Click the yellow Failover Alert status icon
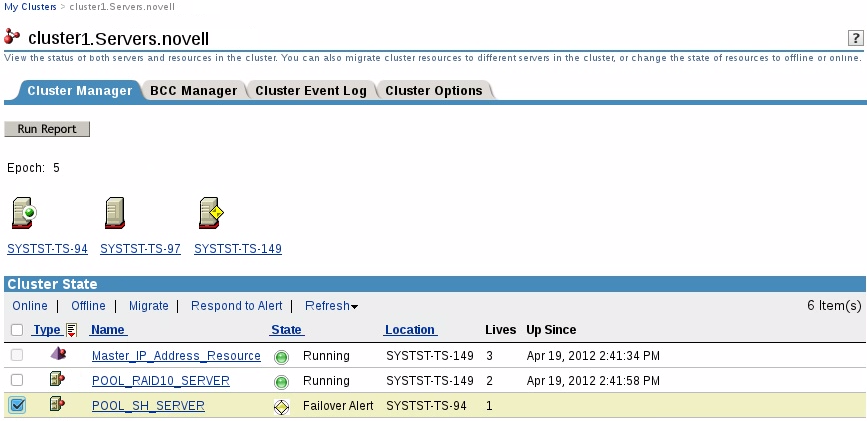The height and width of the screenshot is (421, 867). click(x=281, y=407)
